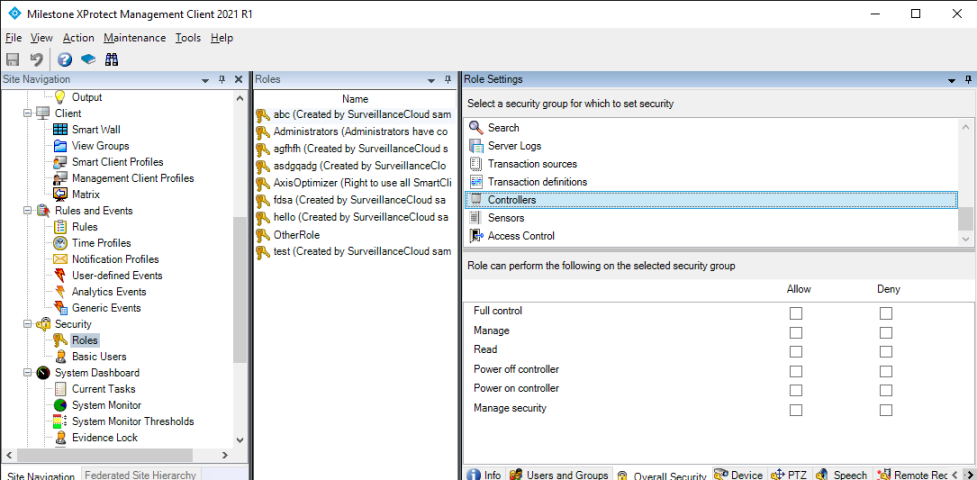The image size is (977, 480).
Task: Enable Allow for Manage security
Action: click(796, 410)
